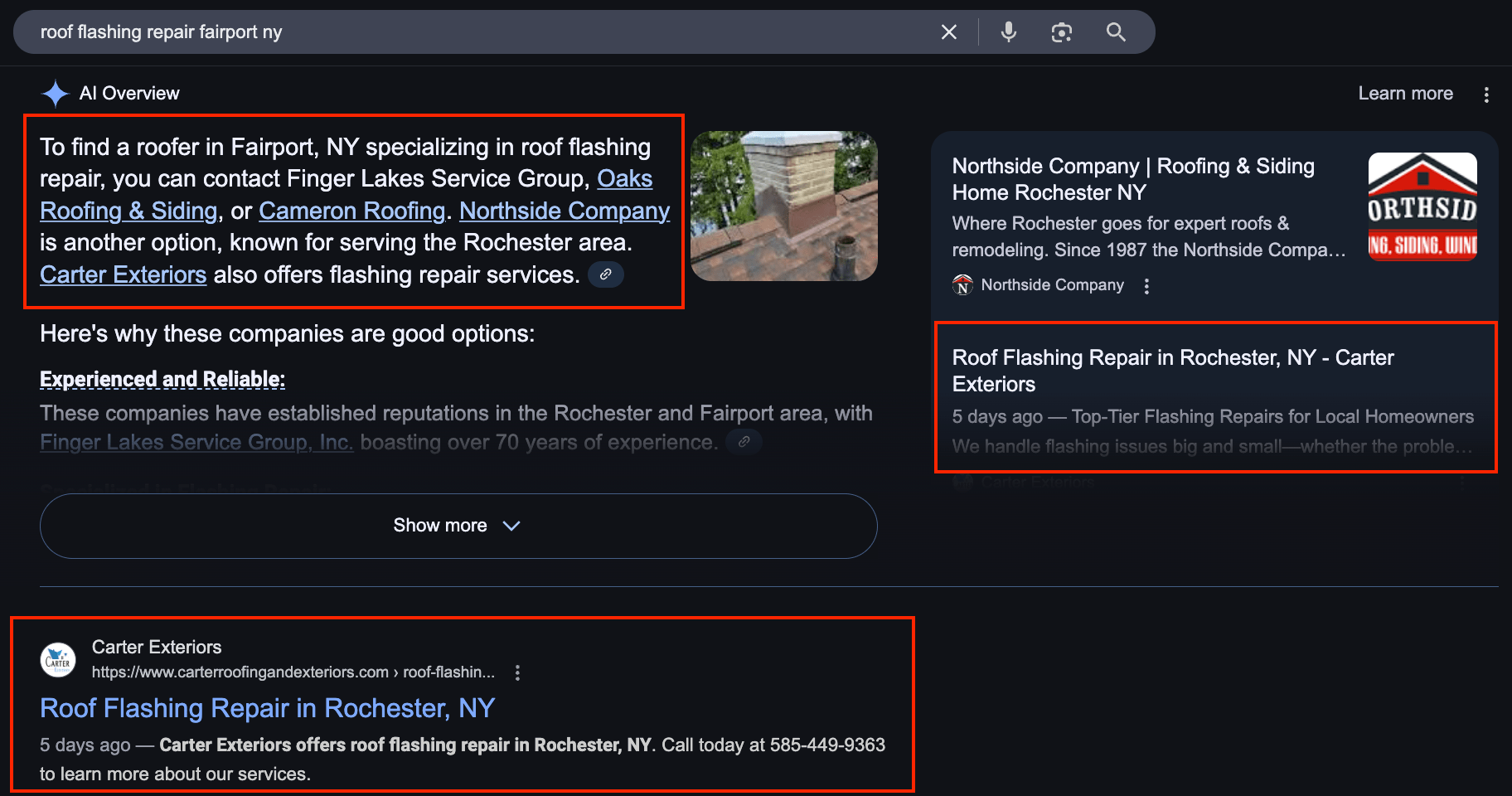
Task: Submit the search with the magnifier icon
Action: pos(1116,32)
